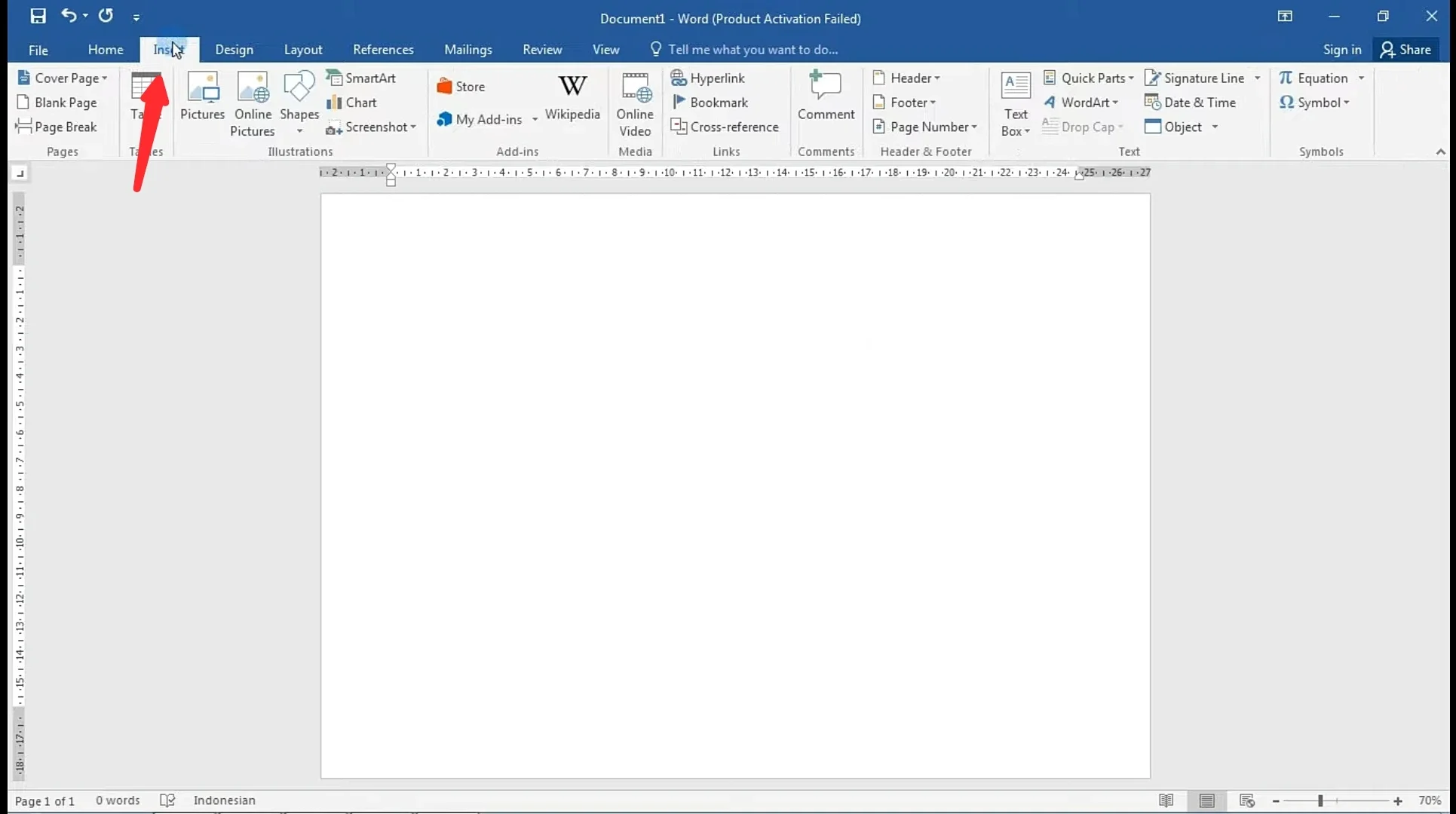Collapse the ribbon with the caret
Screen dimensions: 1456x814
[x=1440, y=151]
